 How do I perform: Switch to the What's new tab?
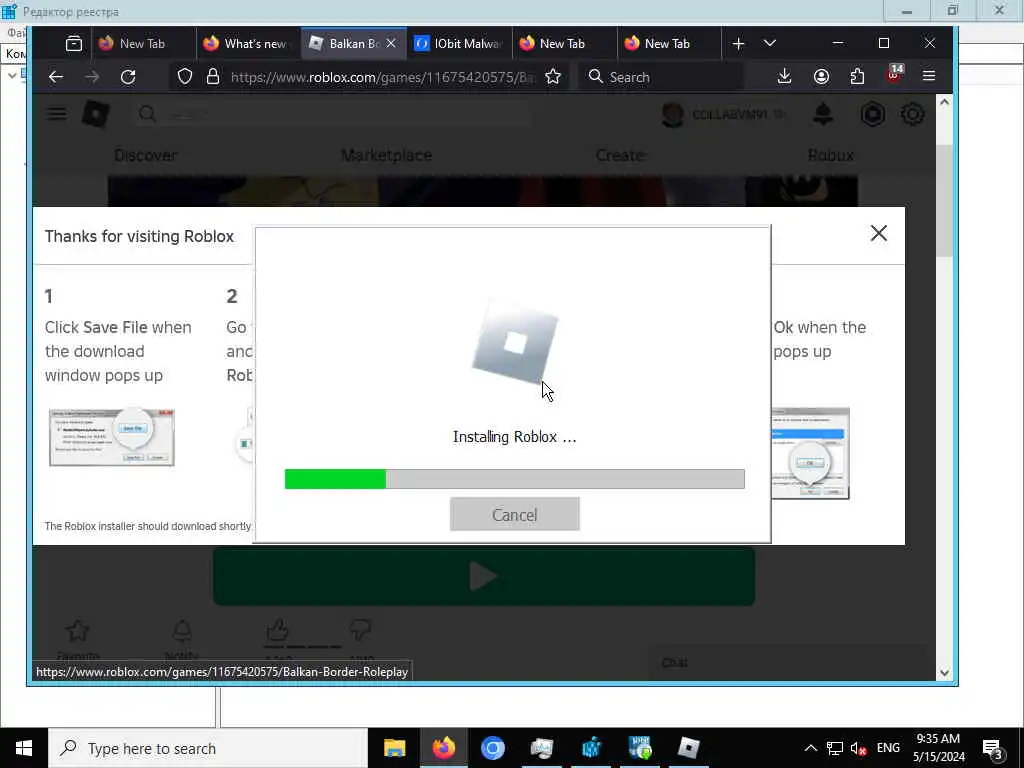[x=248, y=44]
